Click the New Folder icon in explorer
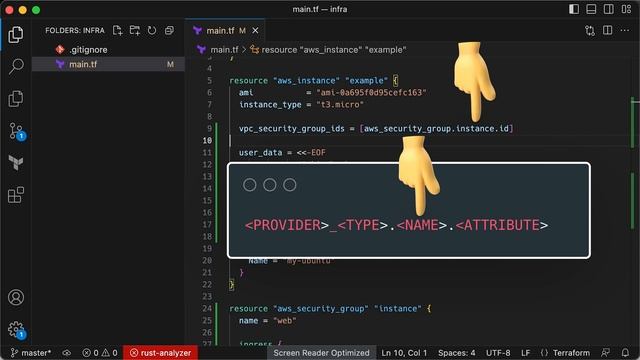Screen dimensions: 640x360 pyautogui.click(x=135, y=30)
